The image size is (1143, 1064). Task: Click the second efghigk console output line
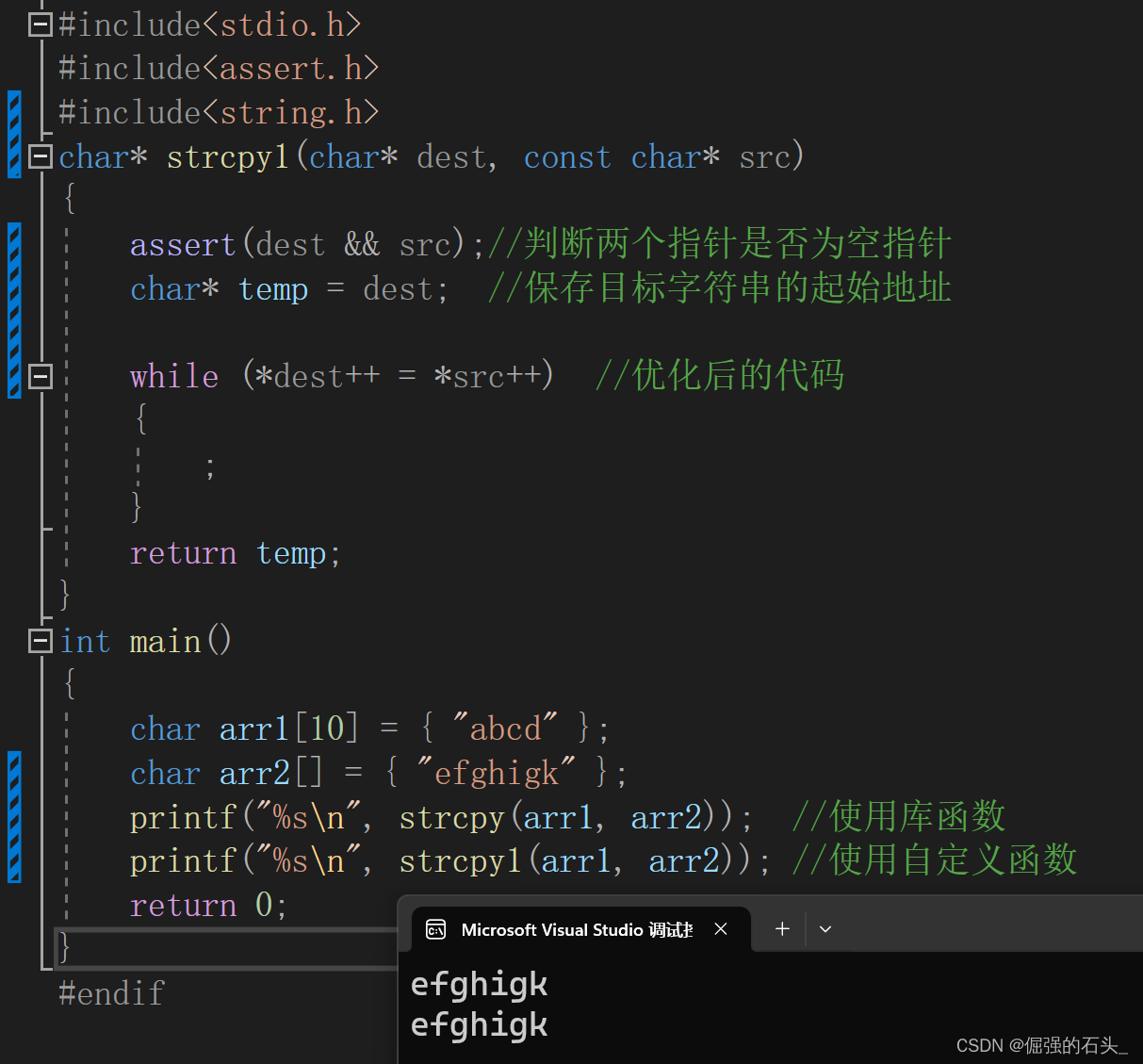(480, 1025)
